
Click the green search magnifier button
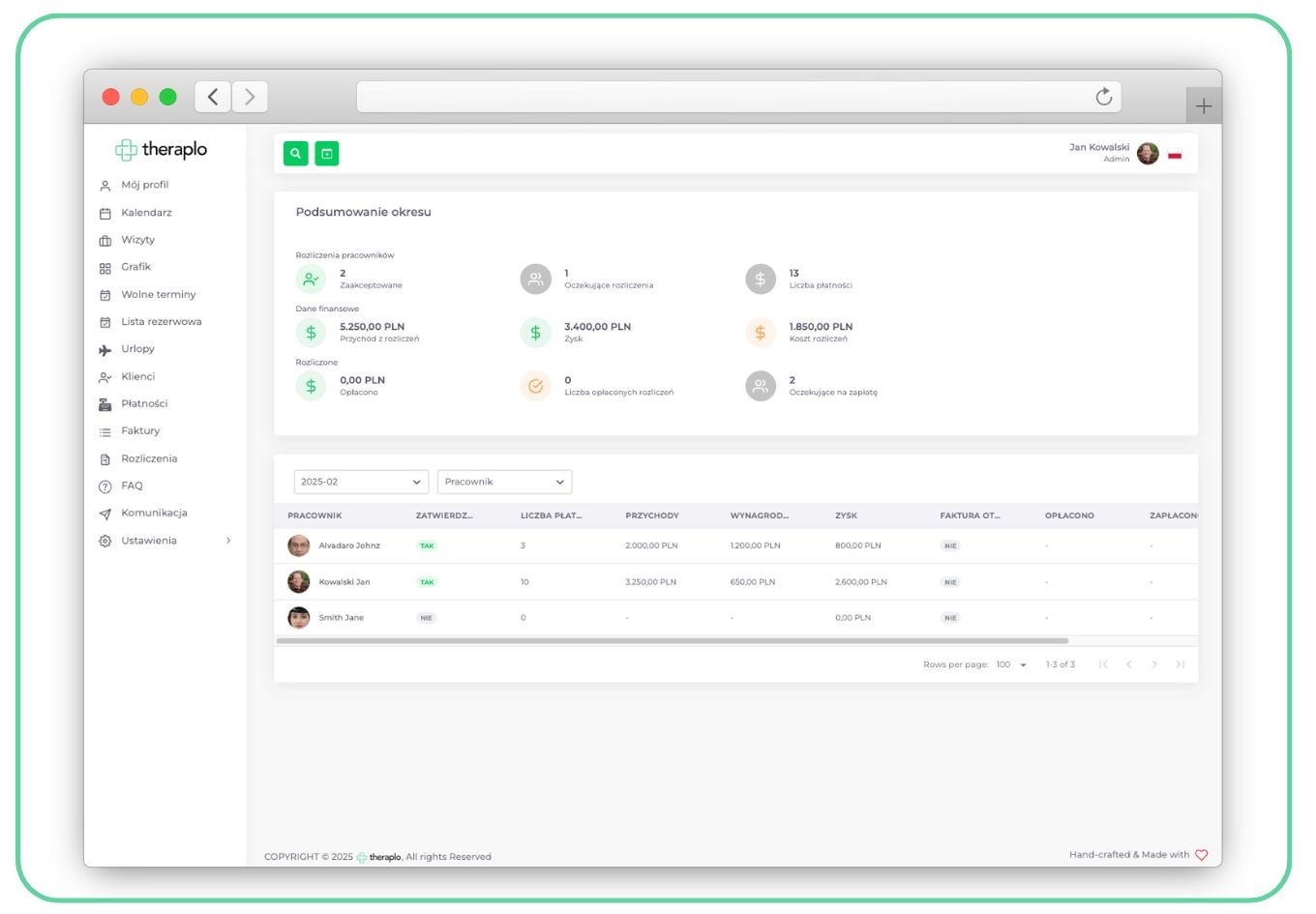(x=295, y=153)
